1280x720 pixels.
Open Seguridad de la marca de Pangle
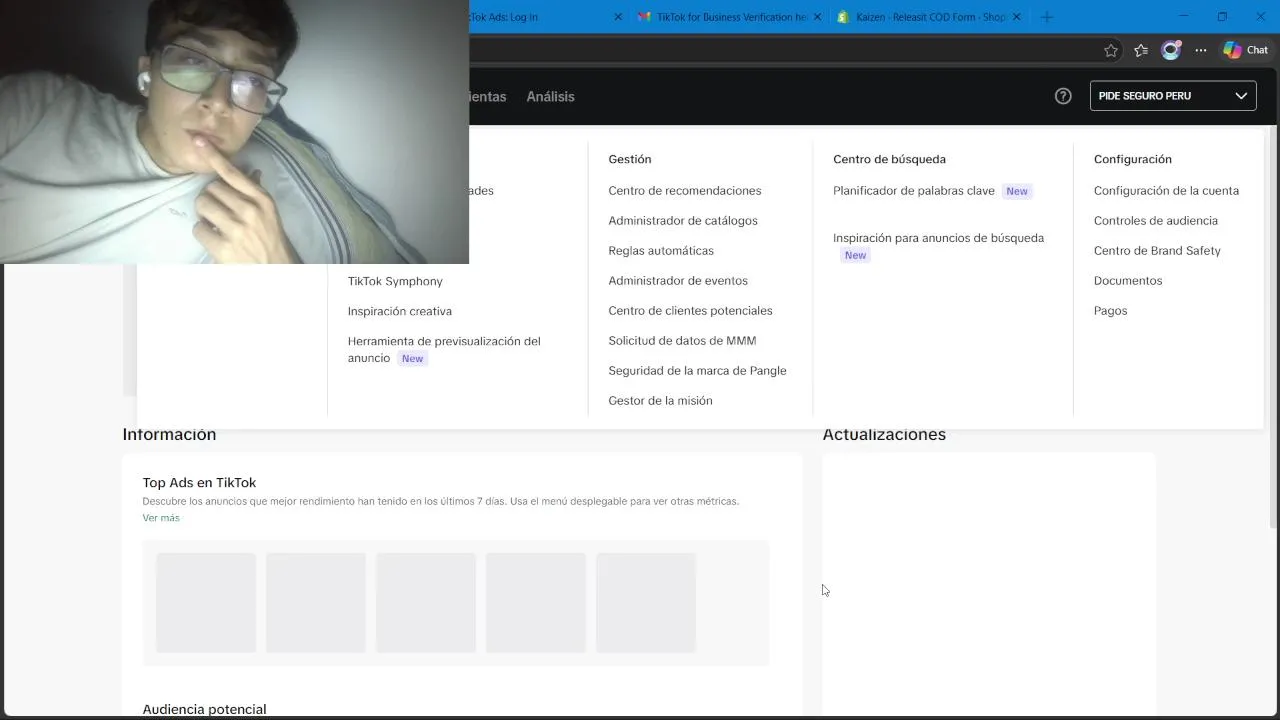click(x=697, y=370)
